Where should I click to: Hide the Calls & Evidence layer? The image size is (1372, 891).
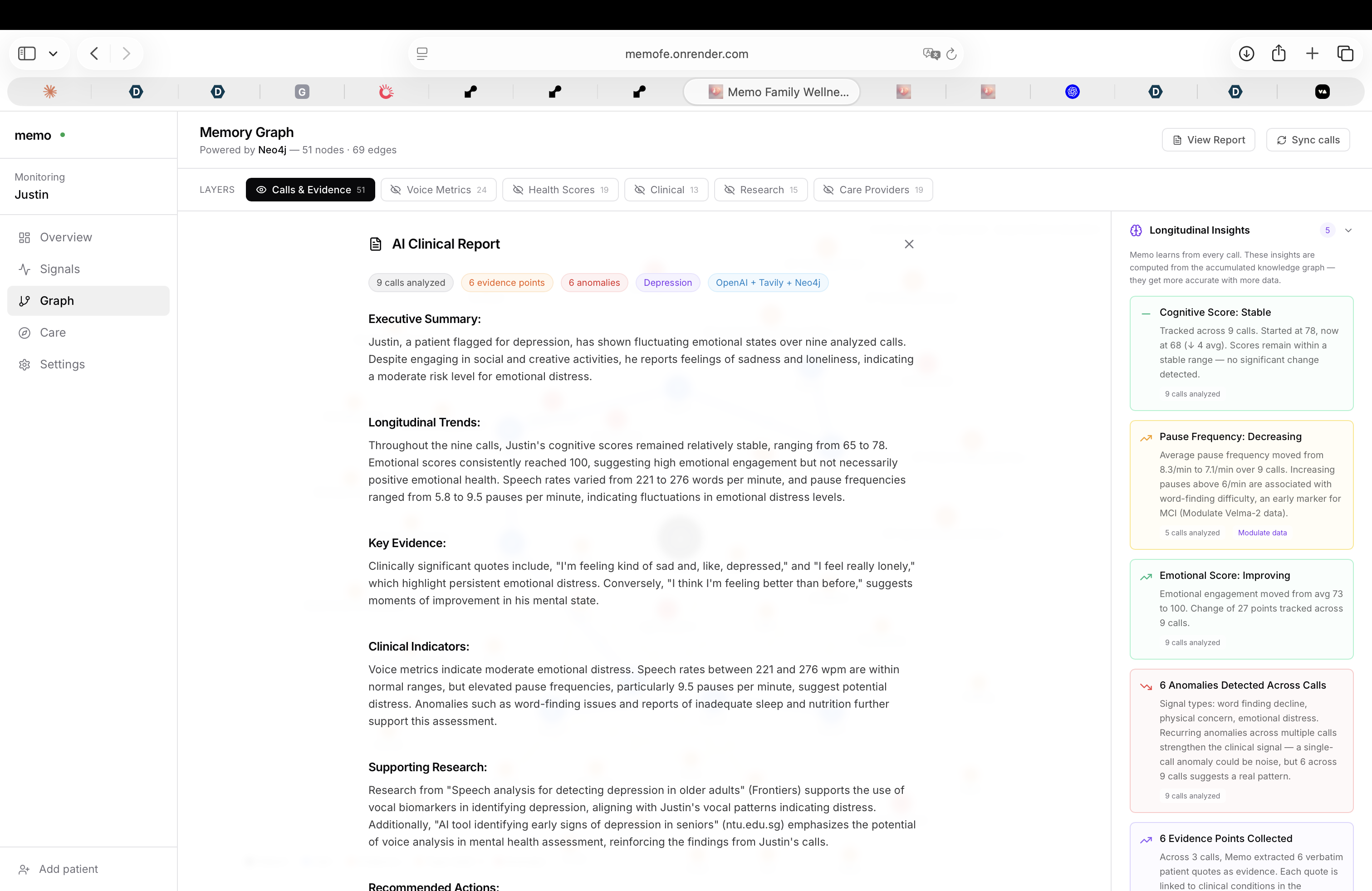[x=310, y=190]
